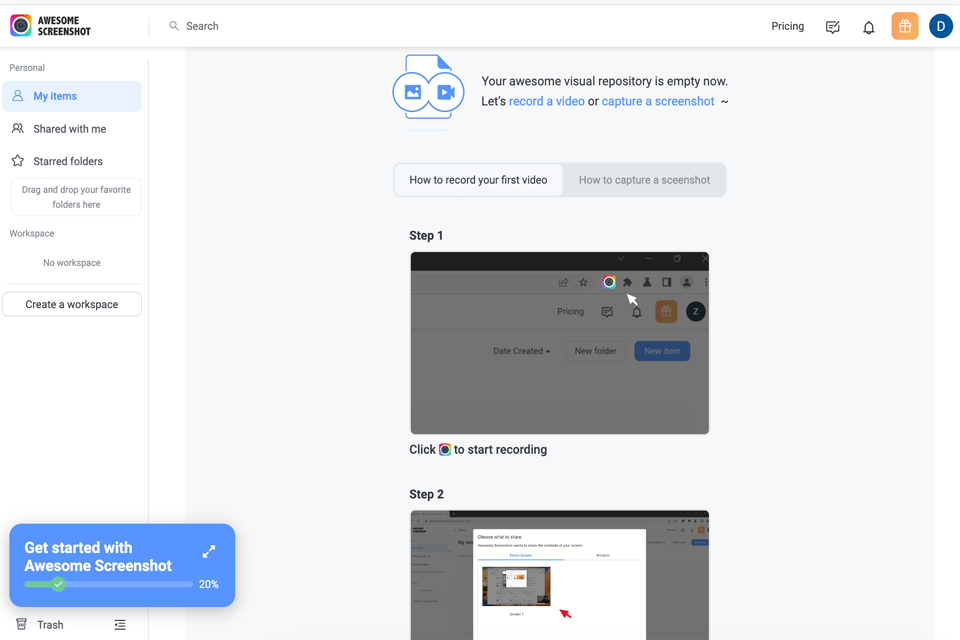The width and height of the screenshot is (960, 640).
Task: Open the D user avatar menu
Action: point(940,26)
